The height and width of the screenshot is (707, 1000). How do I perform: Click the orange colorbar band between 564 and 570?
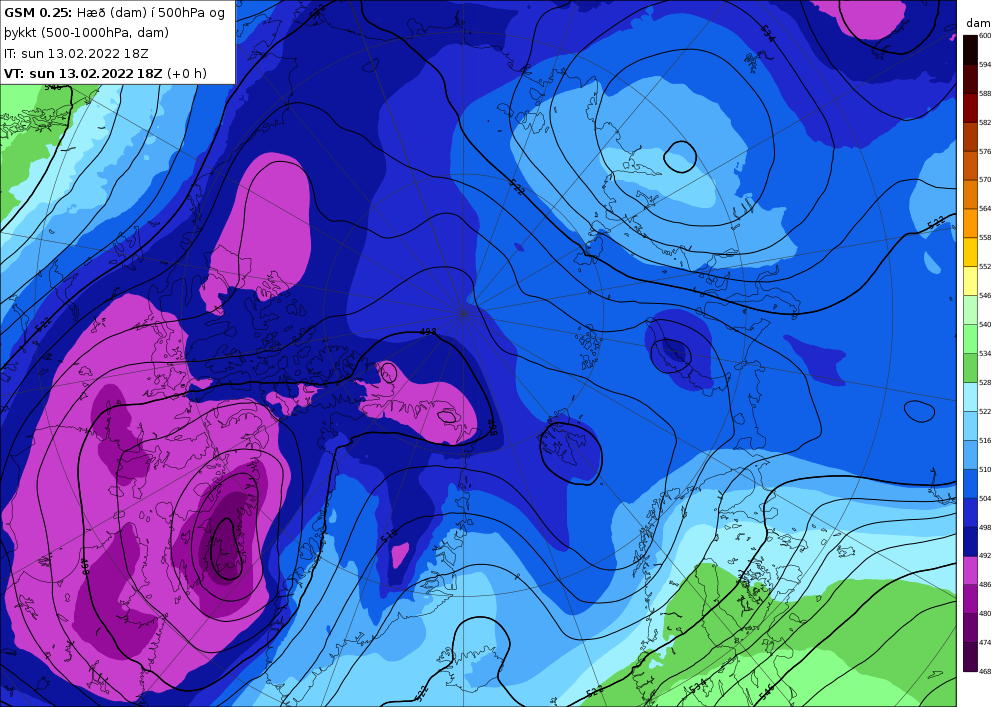pos(969,195)
